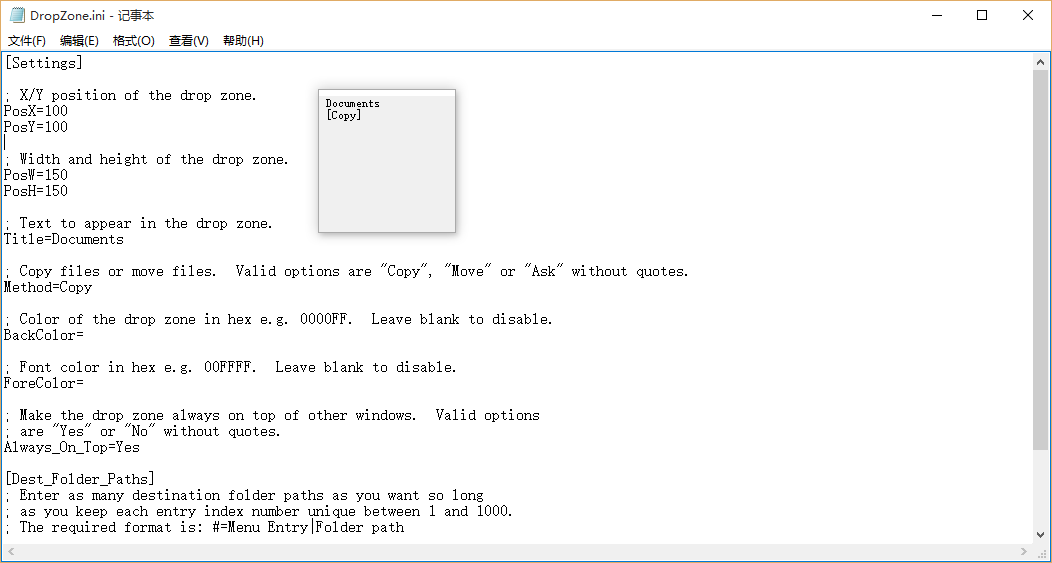The height and width of the screenshot is (563, 1052).
Task: Click the 'Copy files or move files' comment
Action: (346, 271)
